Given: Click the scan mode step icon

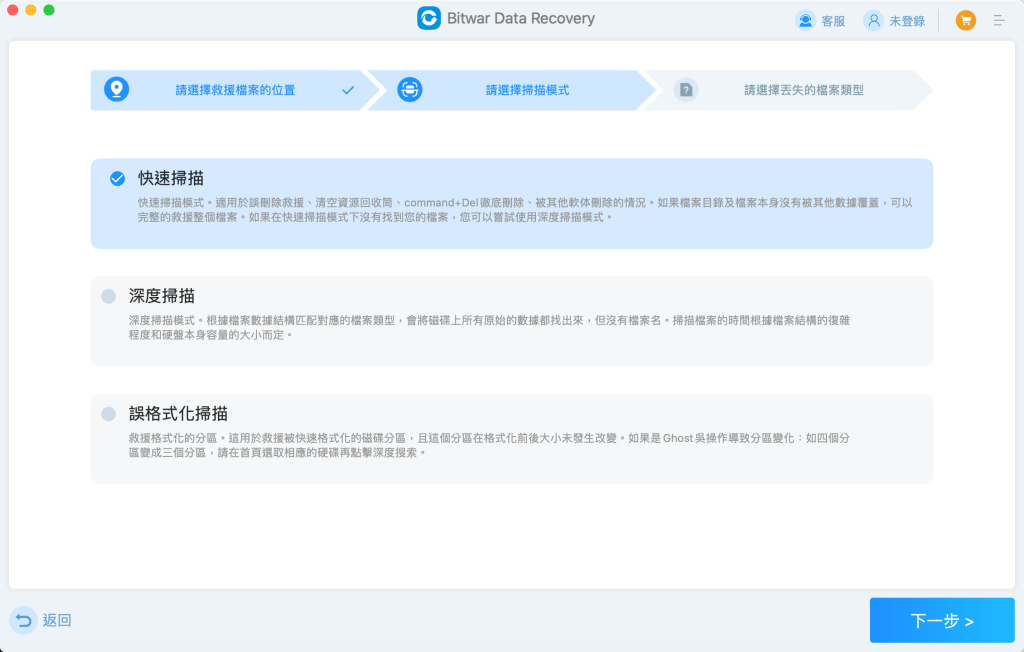Looking at the screenshot, I should [409, 90].
